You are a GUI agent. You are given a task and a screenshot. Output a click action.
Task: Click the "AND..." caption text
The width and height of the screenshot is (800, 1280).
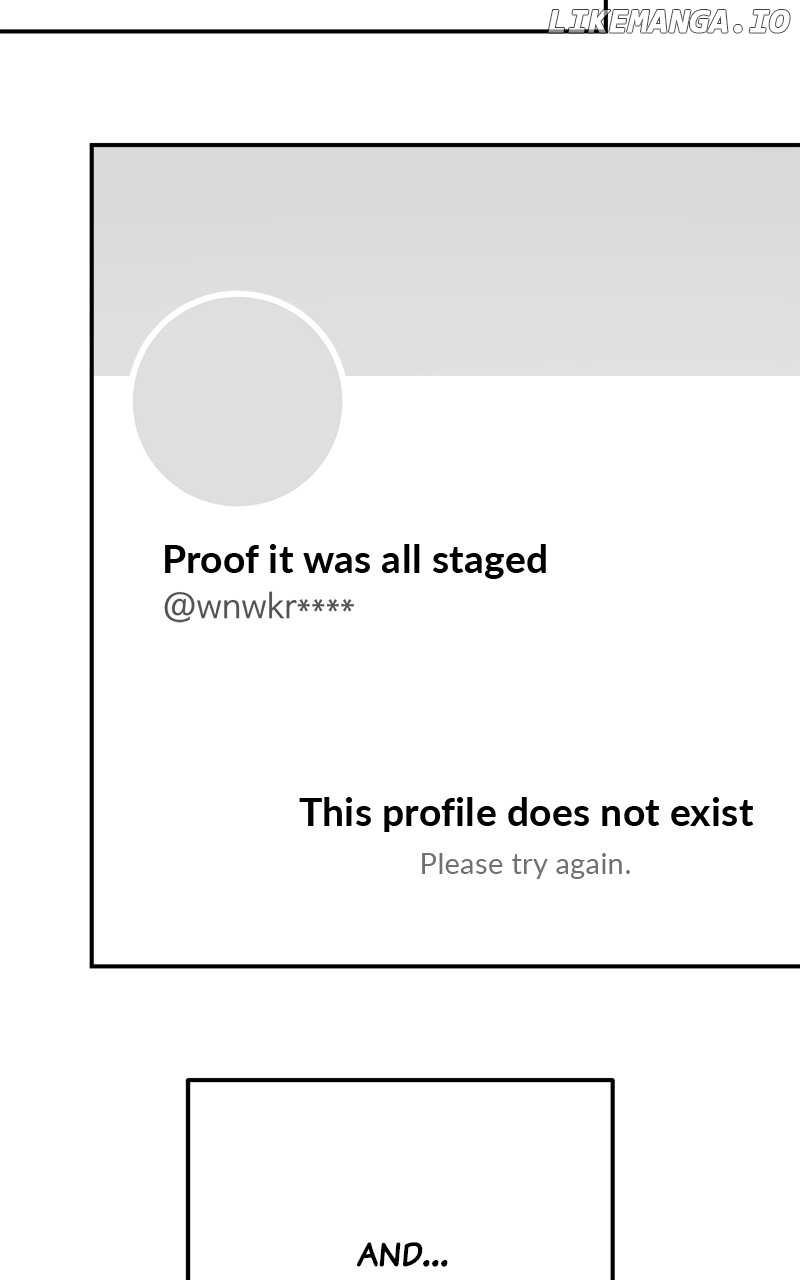pyautogui.click(x=402, y=1255)
